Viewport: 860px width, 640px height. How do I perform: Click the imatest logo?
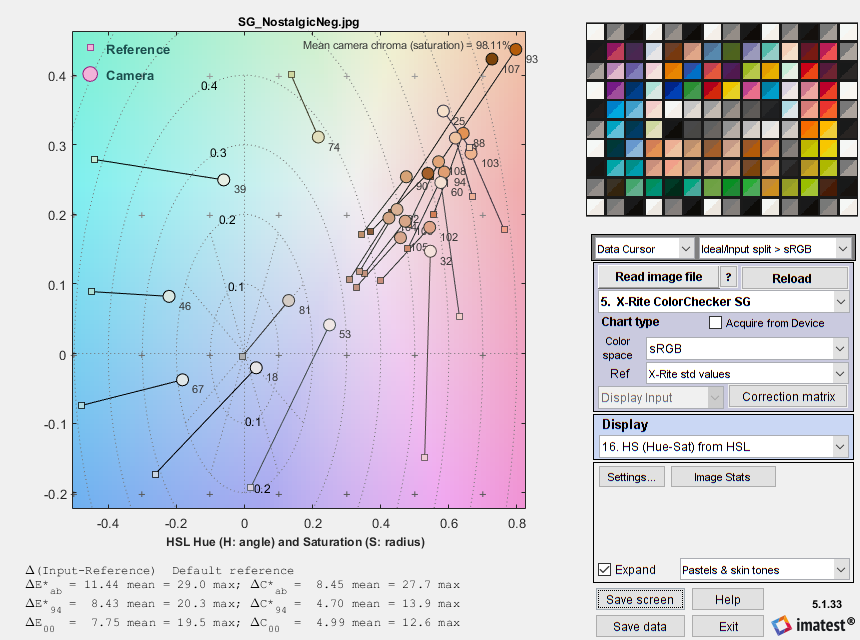pyautogui.click(x=810, y=625)
